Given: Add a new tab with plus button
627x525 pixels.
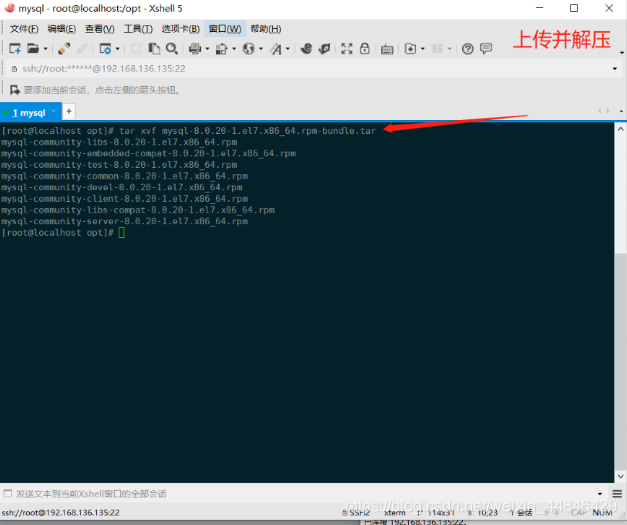Looking at the screenshot, I should click(x=69, y=112).
